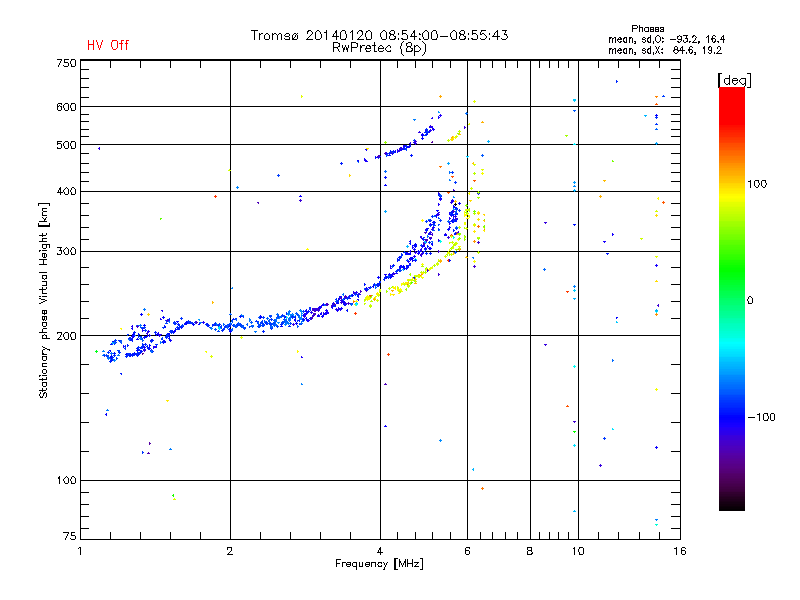Click the x-axis tick label '2'

pos(230,551)
